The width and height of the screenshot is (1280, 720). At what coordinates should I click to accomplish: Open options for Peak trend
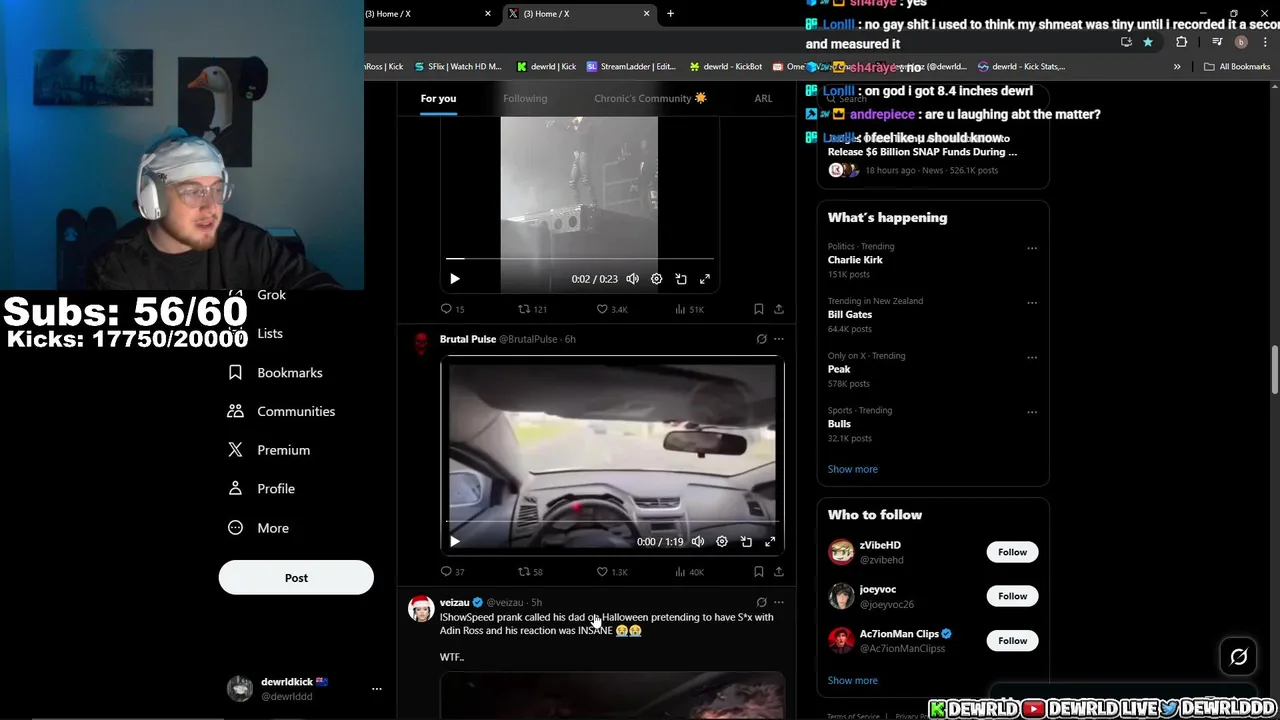[x=1032, y=357]
